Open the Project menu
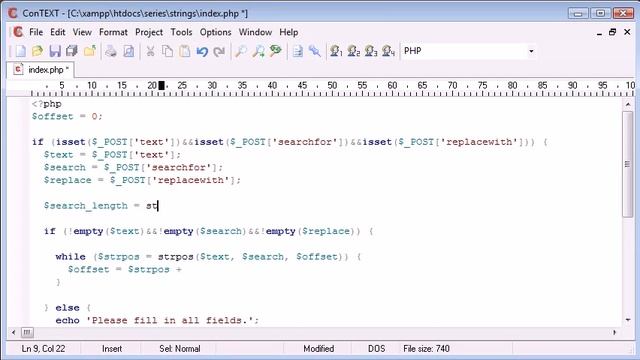This screenshot has width=640, height=360. click(149, 32)
